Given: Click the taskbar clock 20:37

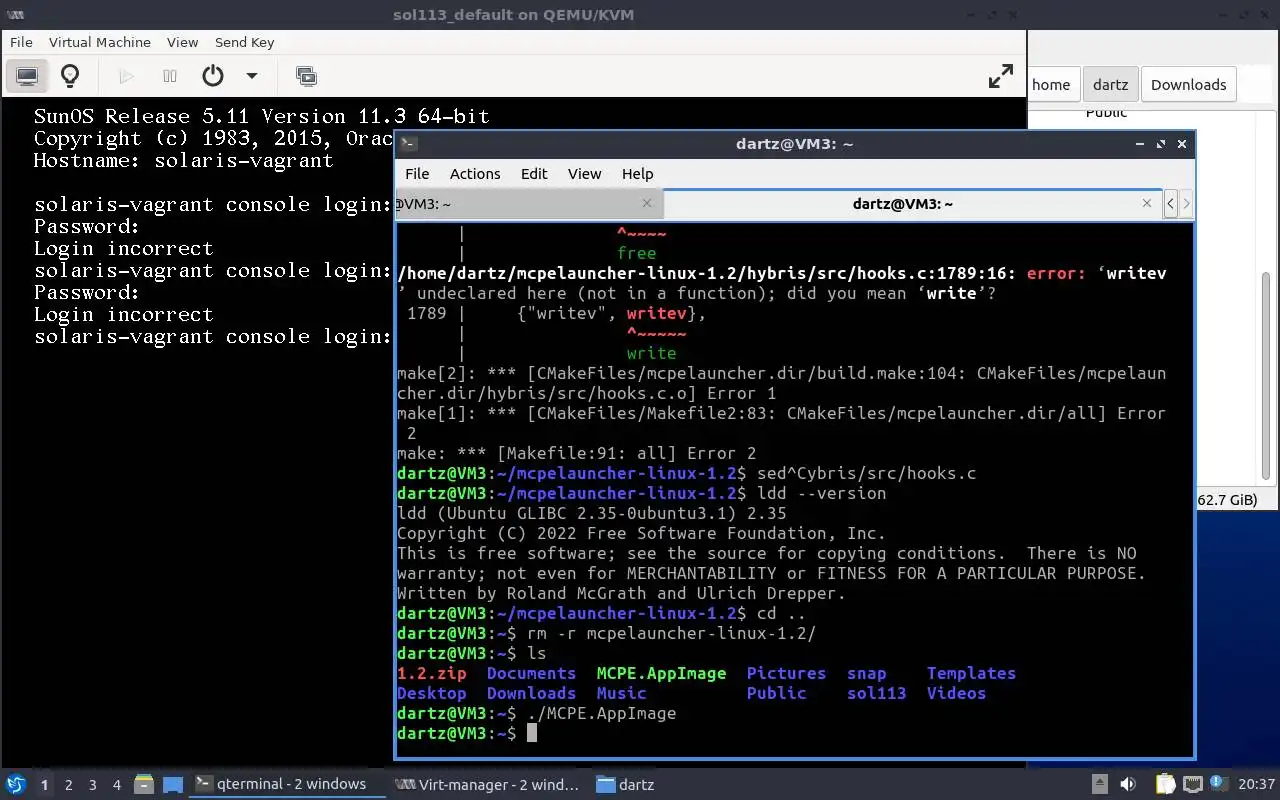Looking at the screenshot, I should pos(1257,785).
